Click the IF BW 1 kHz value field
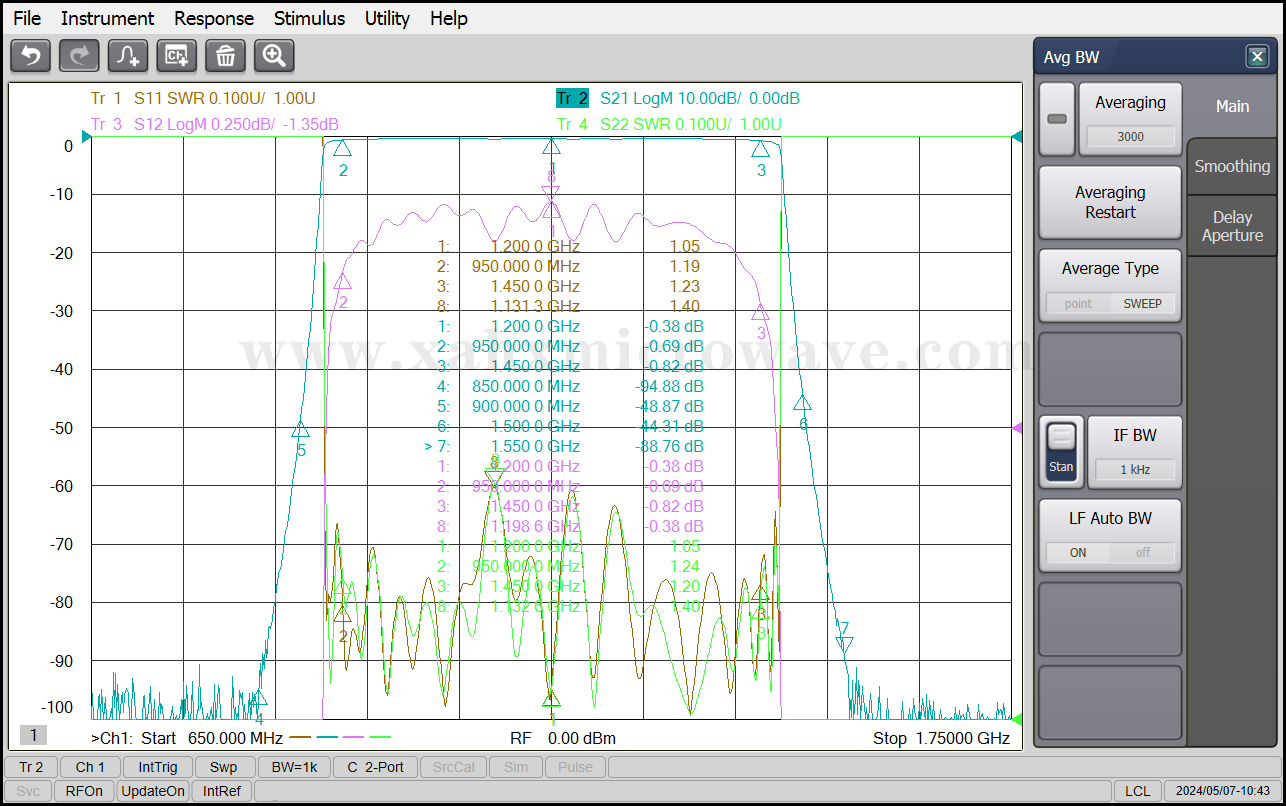The height and width of the screenshot is (806, 1286). click(x=1135, y=469)
